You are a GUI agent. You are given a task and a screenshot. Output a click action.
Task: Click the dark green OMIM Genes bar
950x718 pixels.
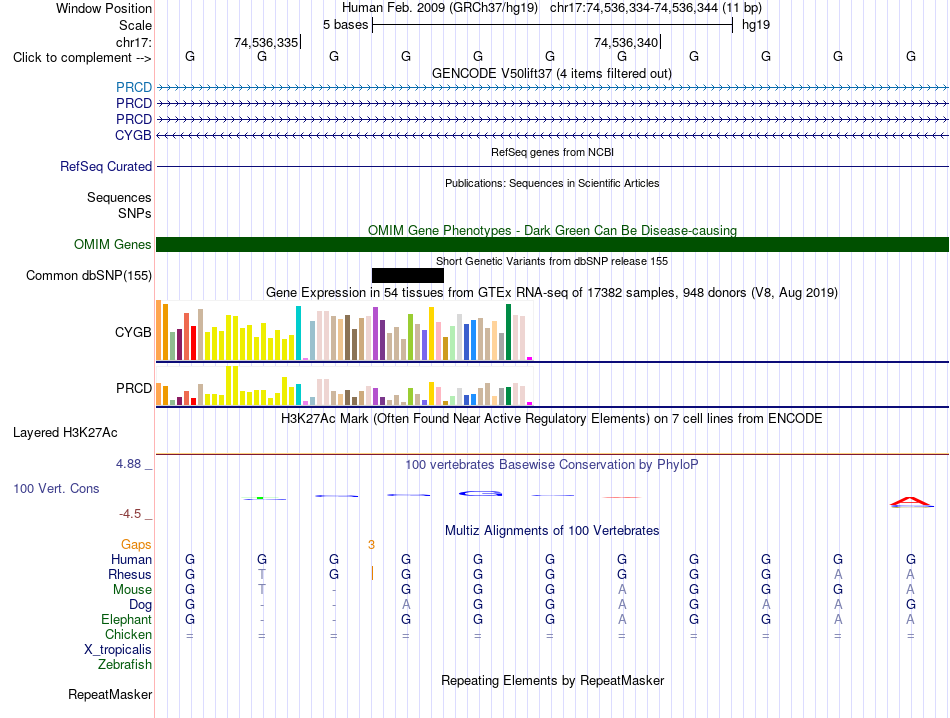553,245
